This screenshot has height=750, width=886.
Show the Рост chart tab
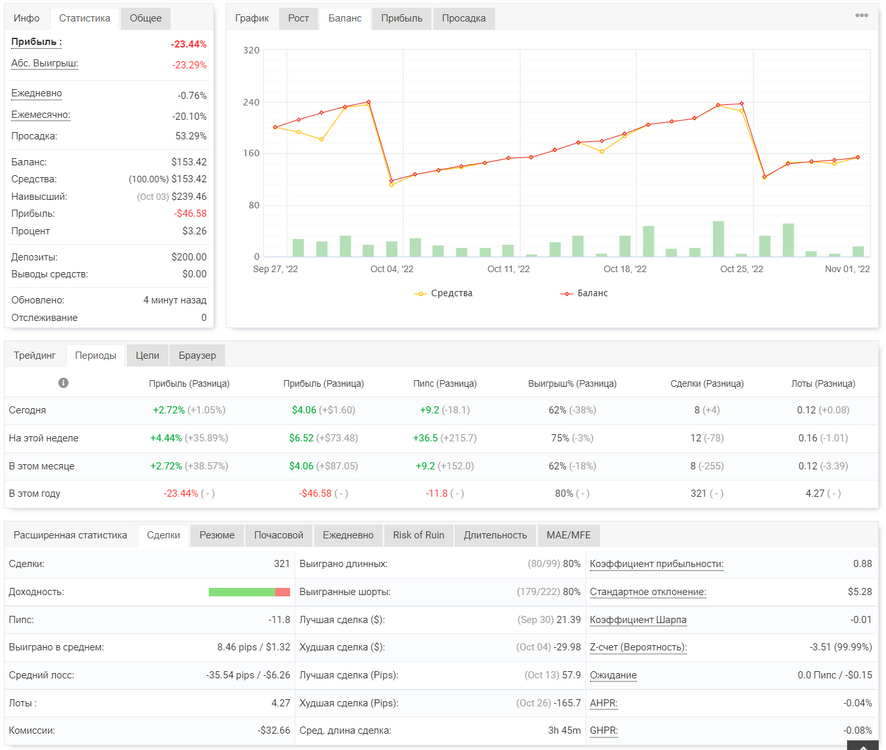point(298,18)
